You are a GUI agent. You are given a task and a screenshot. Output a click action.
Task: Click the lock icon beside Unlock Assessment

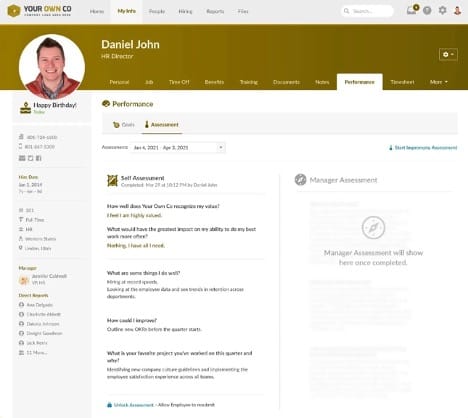tap(109, 405)
